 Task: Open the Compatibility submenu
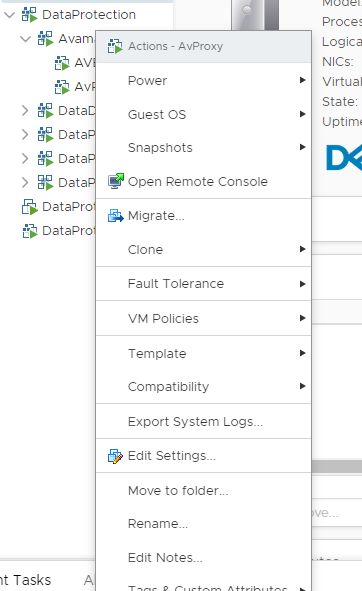pyautogui.click(x=204, y=386)
